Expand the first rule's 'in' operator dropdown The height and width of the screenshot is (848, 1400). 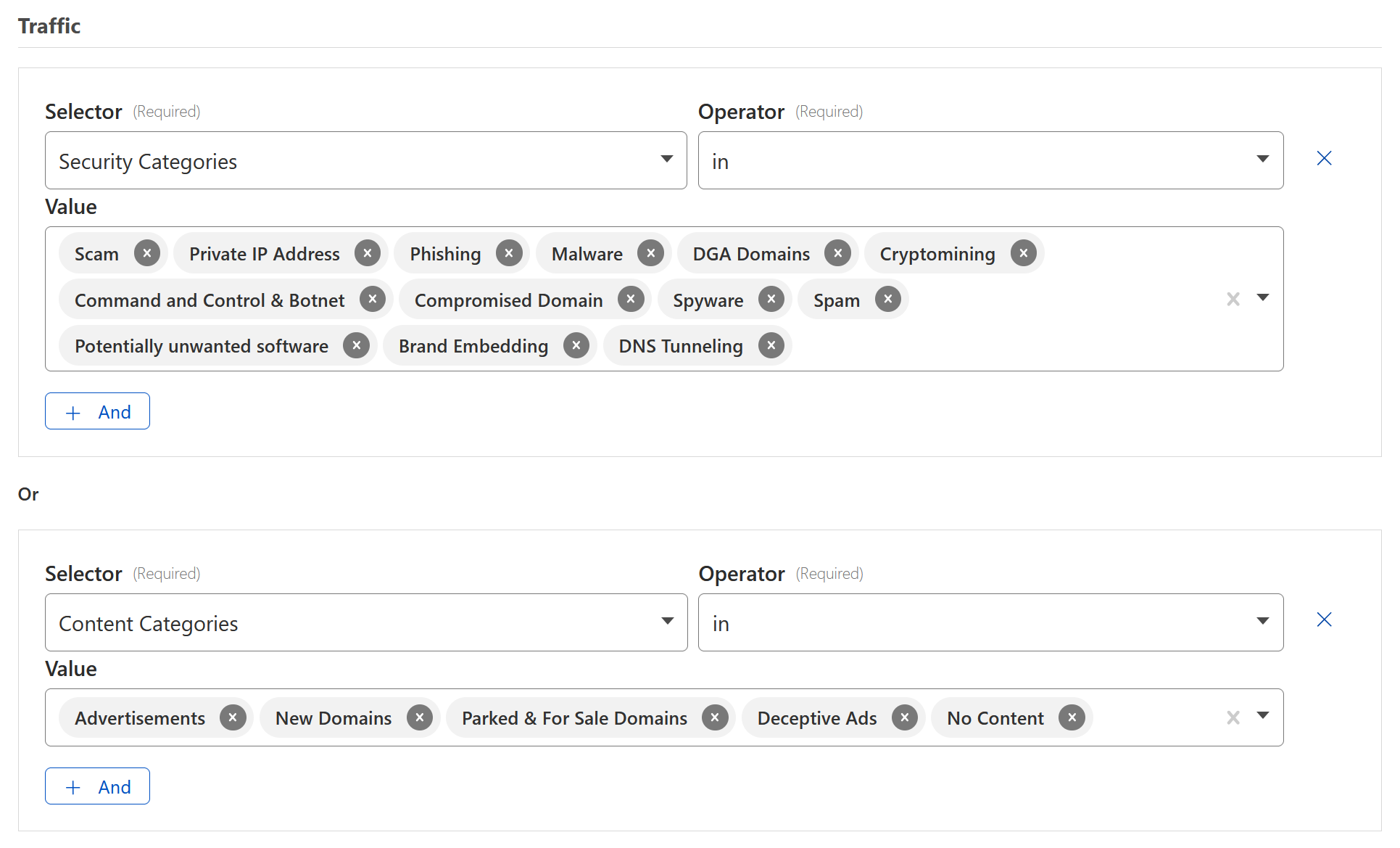[990, 160]
